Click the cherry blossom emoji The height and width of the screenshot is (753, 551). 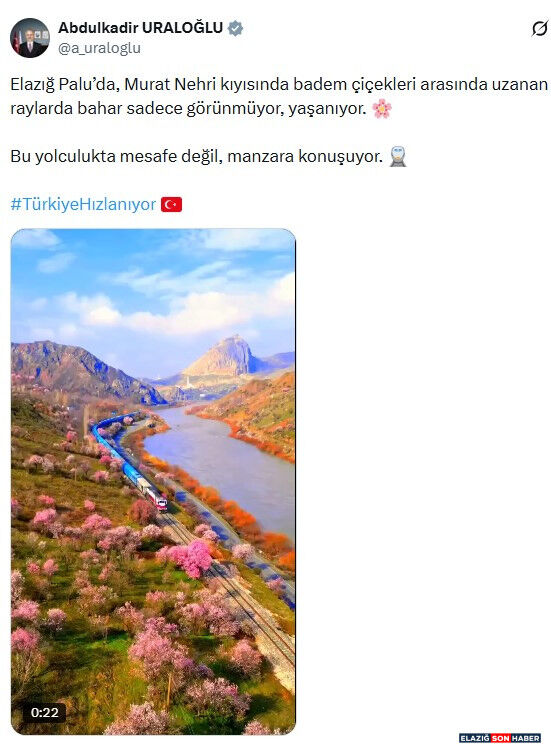point(382,109)
